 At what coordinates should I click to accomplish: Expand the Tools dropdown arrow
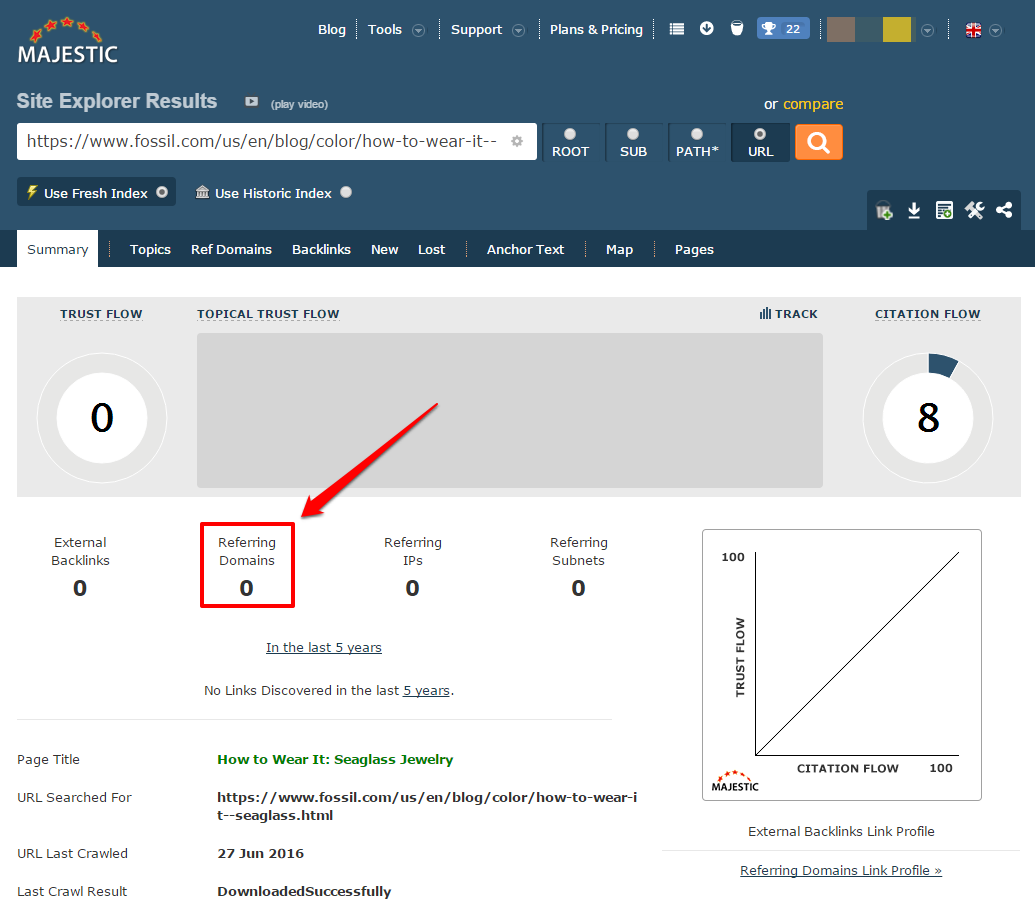pyautogui.click(x=418, y=30)
